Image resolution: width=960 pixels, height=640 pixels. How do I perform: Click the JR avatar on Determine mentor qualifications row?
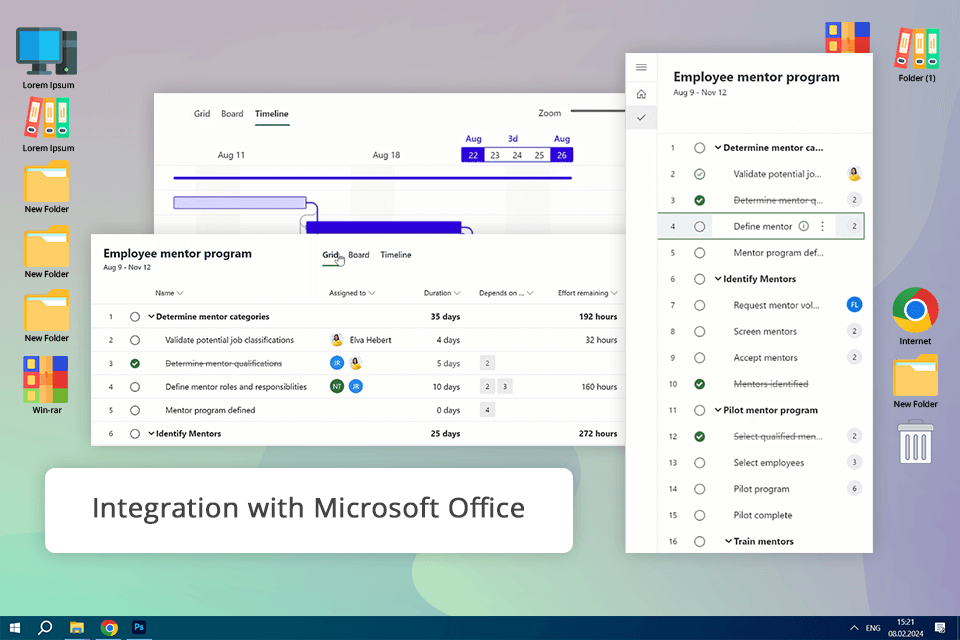[x=337, y=363]
